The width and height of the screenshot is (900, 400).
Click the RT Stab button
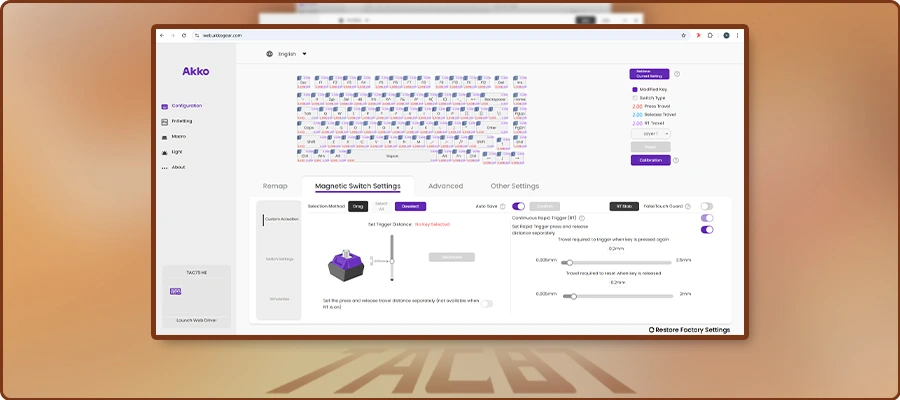point(624,207)
